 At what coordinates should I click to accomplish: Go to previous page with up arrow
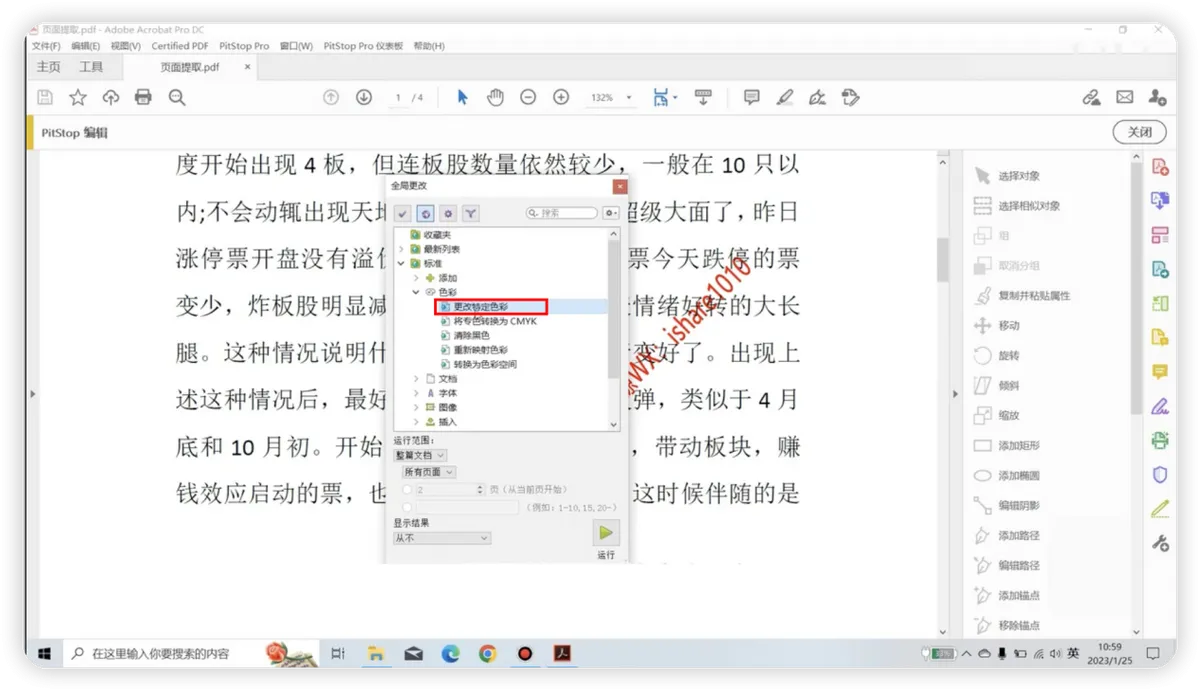[331, 97]
